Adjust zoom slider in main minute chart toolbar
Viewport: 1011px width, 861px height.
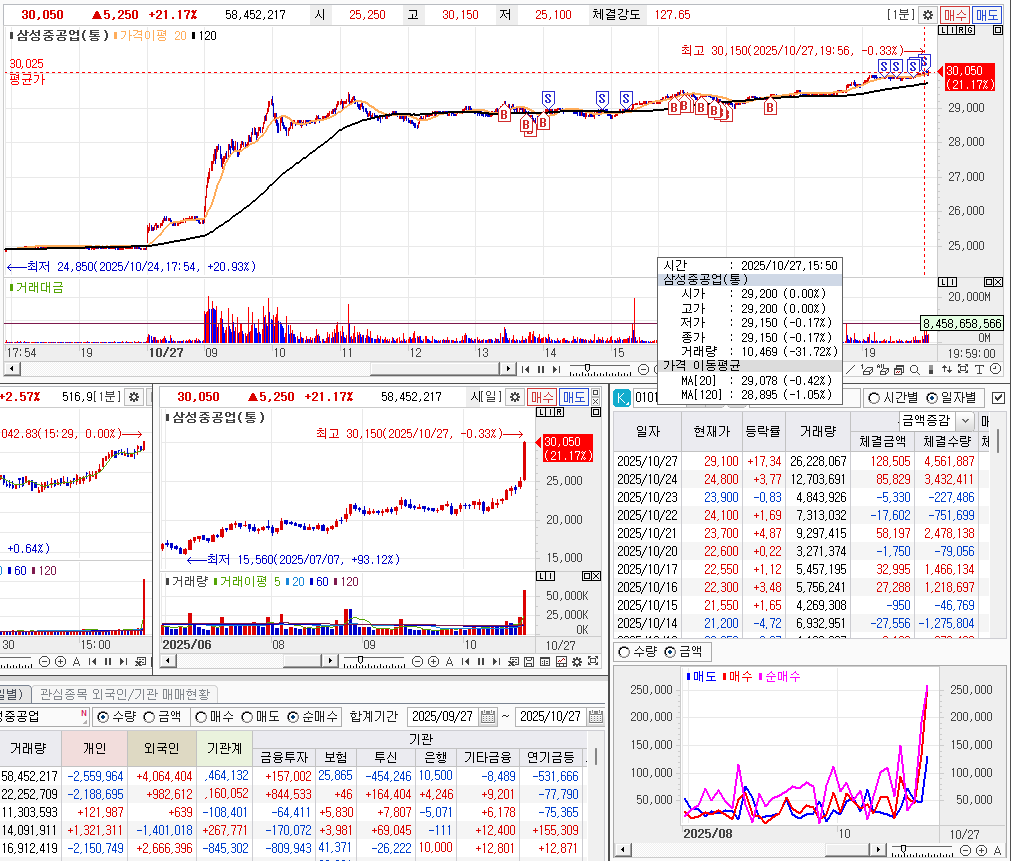point(587,368)
